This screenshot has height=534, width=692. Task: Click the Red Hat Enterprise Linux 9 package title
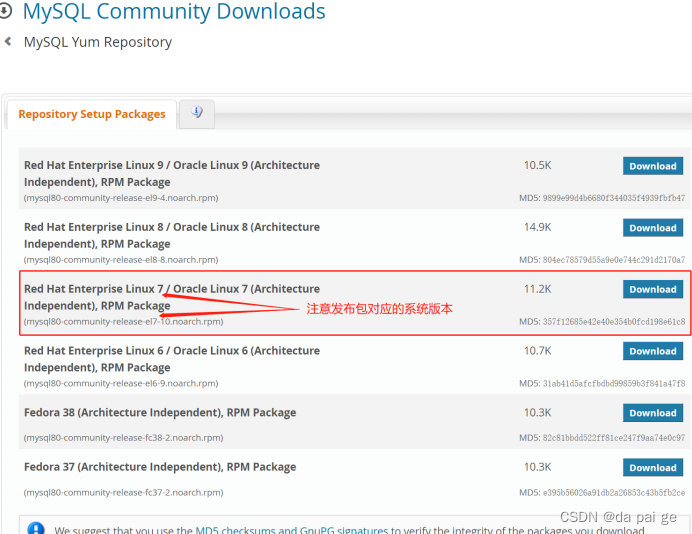(x=172, y=173)
